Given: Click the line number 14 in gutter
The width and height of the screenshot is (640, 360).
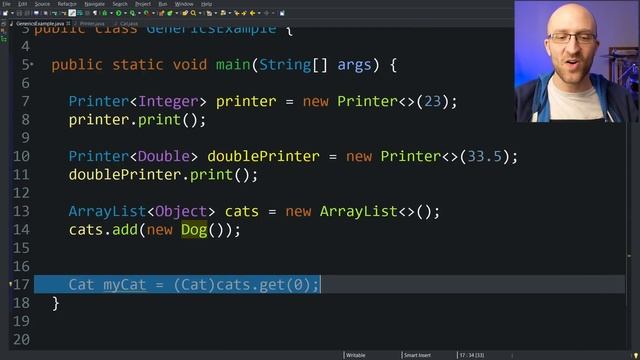Looking at the screenshot, I should (21, 230).
